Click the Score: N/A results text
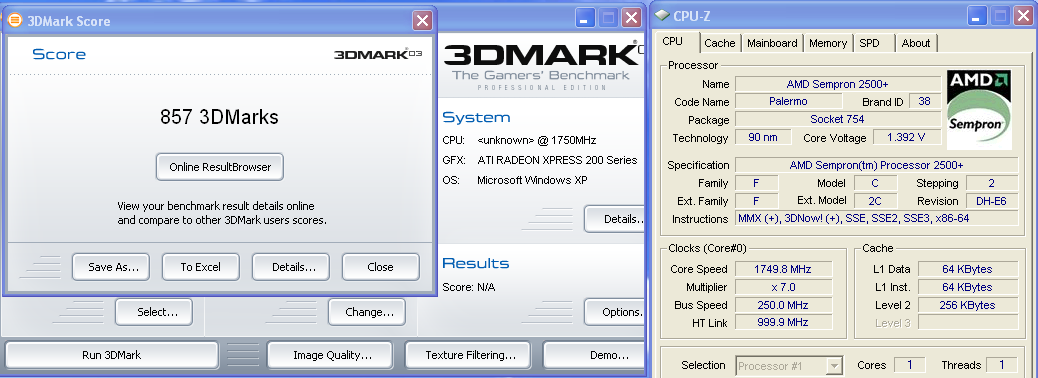1038x378 pixels. 469,287
